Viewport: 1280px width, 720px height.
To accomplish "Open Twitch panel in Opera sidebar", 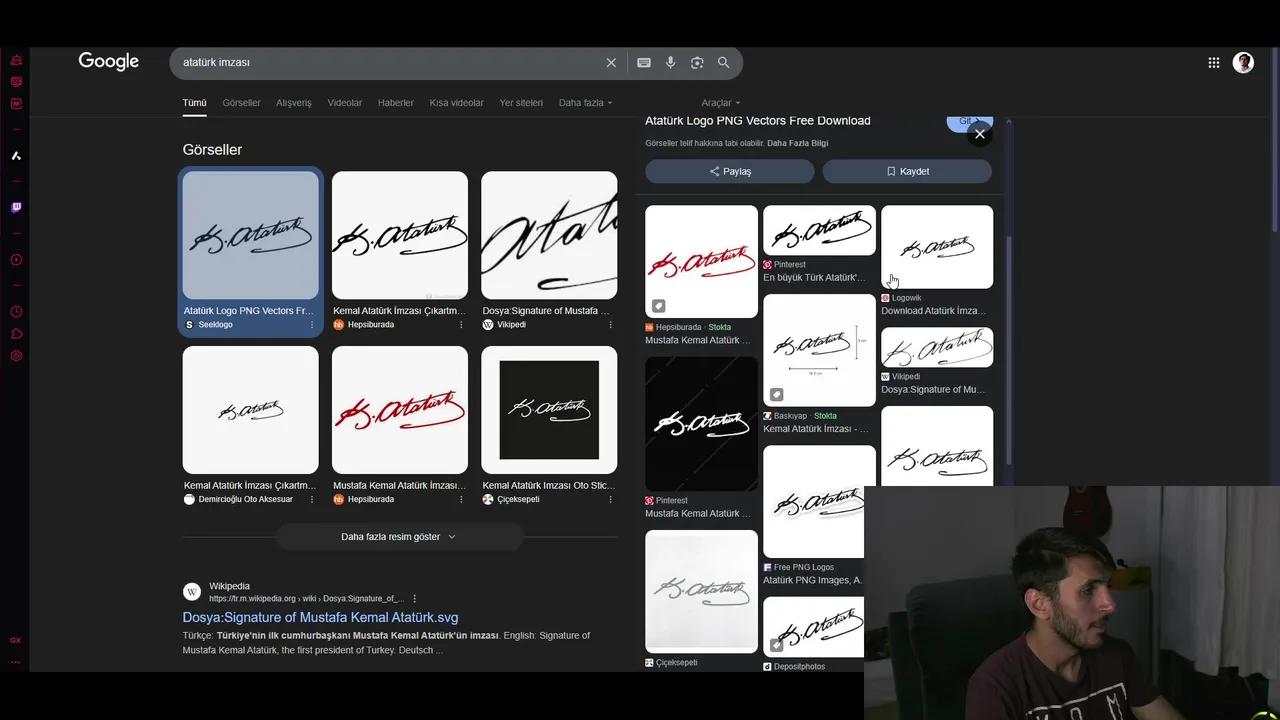I will (x=16, y=208).
